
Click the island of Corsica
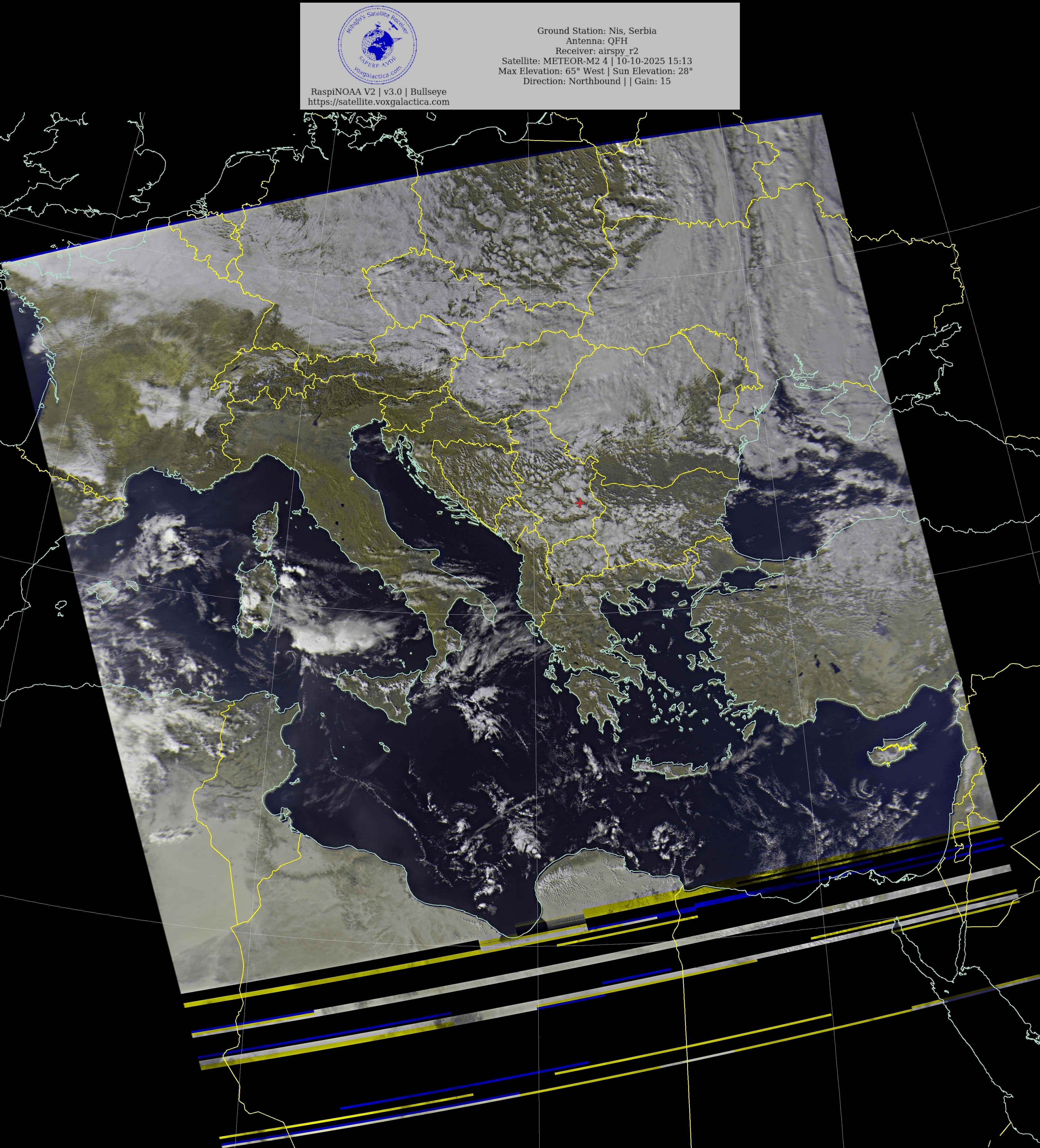[x=265, y=531]
